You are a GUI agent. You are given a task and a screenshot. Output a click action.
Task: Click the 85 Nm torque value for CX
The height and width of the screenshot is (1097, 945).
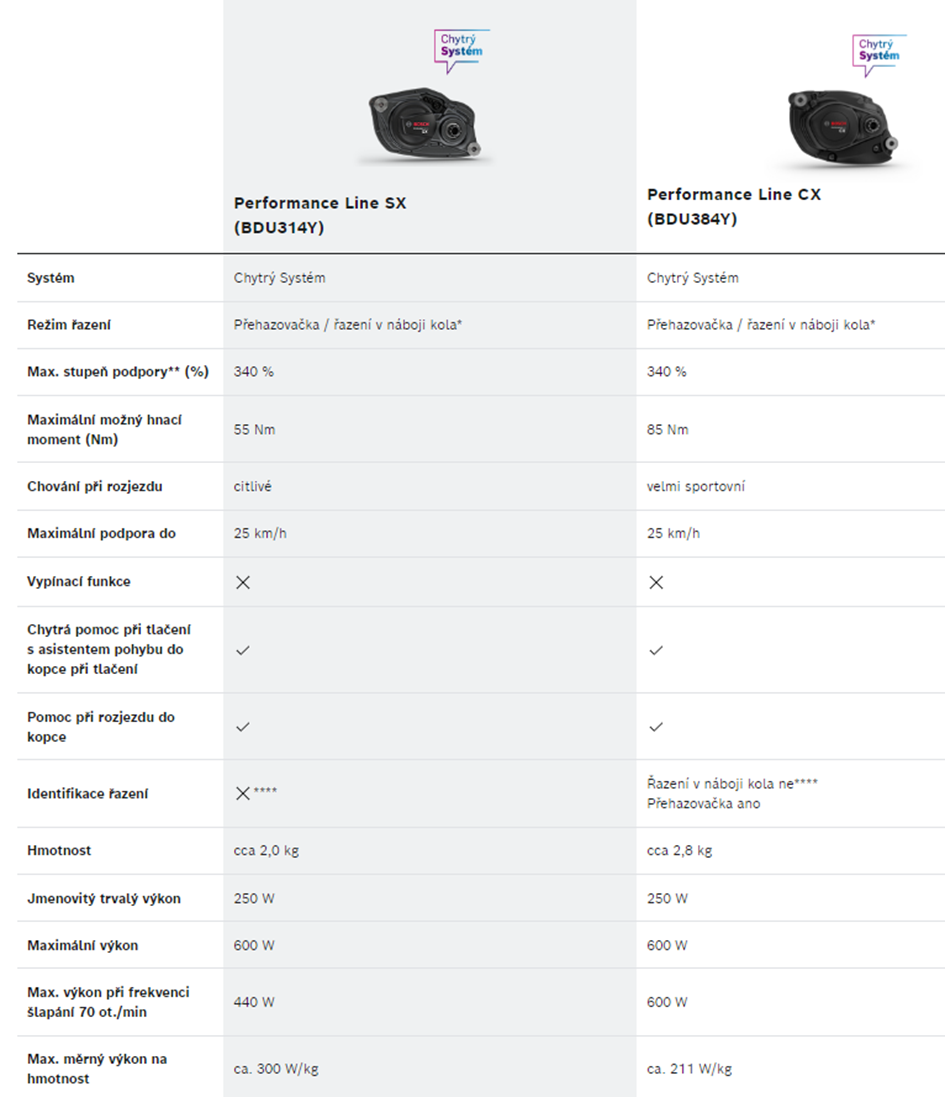click(x=667, y=430)
